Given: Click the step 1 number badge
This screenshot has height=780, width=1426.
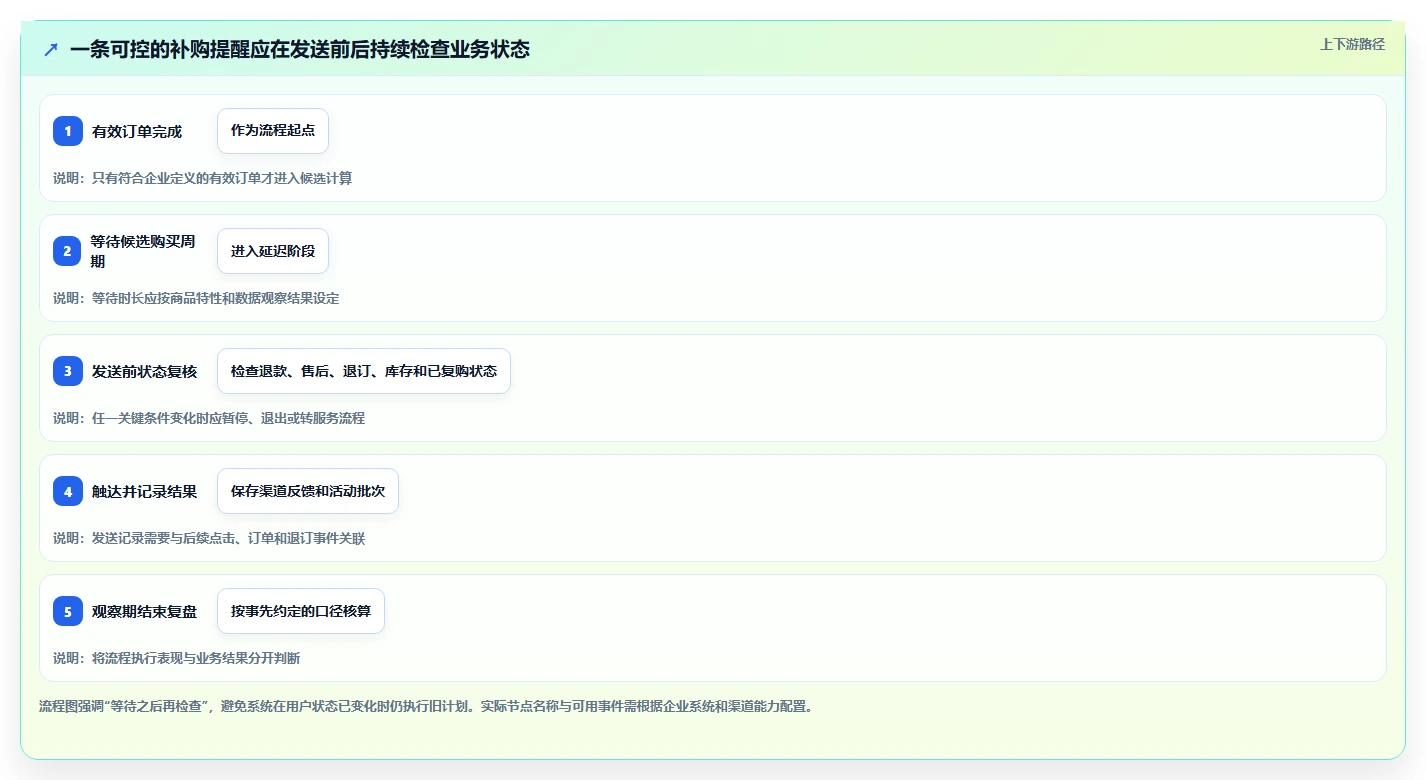Looking at the screenshot, I should [68, 131].
